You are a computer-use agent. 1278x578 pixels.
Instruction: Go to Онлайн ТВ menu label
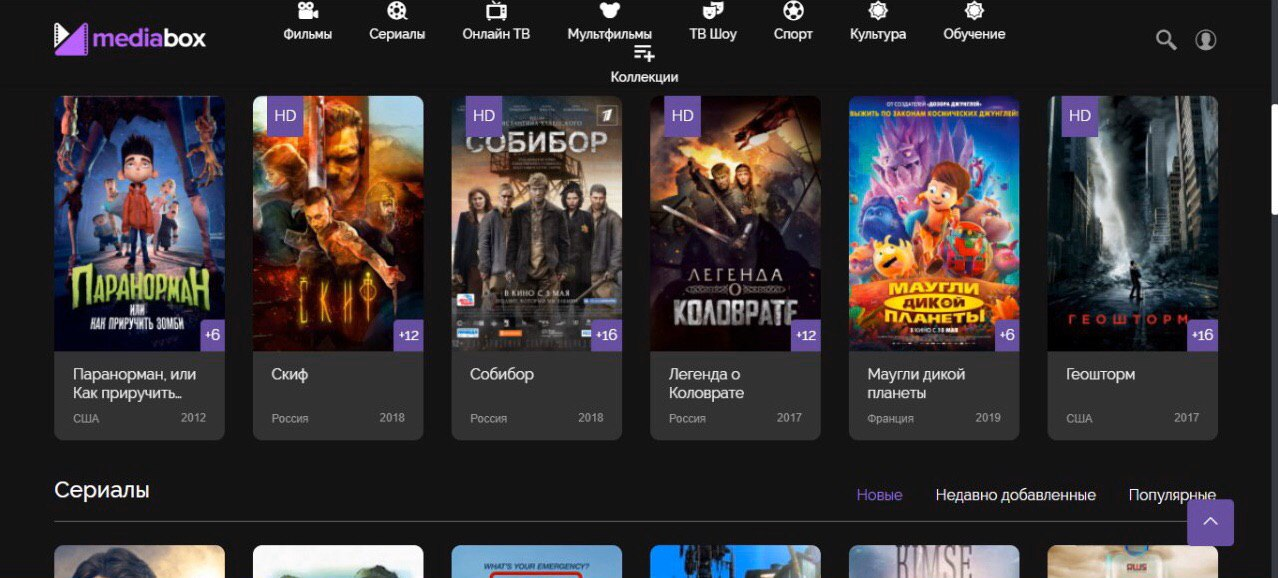(496, 34)
